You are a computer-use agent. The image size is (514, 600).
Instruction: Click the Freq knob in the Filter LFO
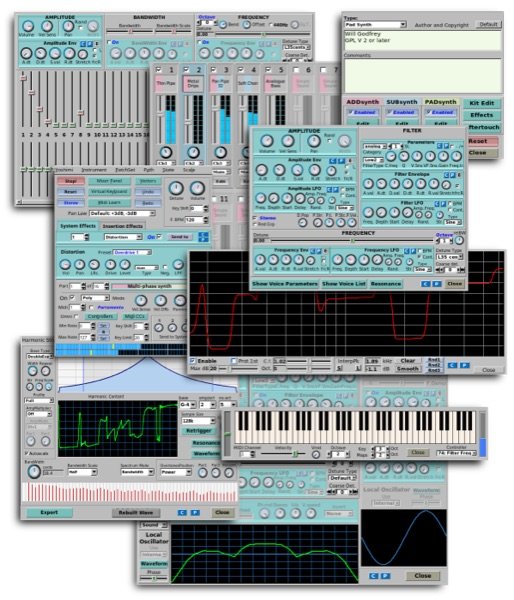pyautogui.click(x=368, y=212)
